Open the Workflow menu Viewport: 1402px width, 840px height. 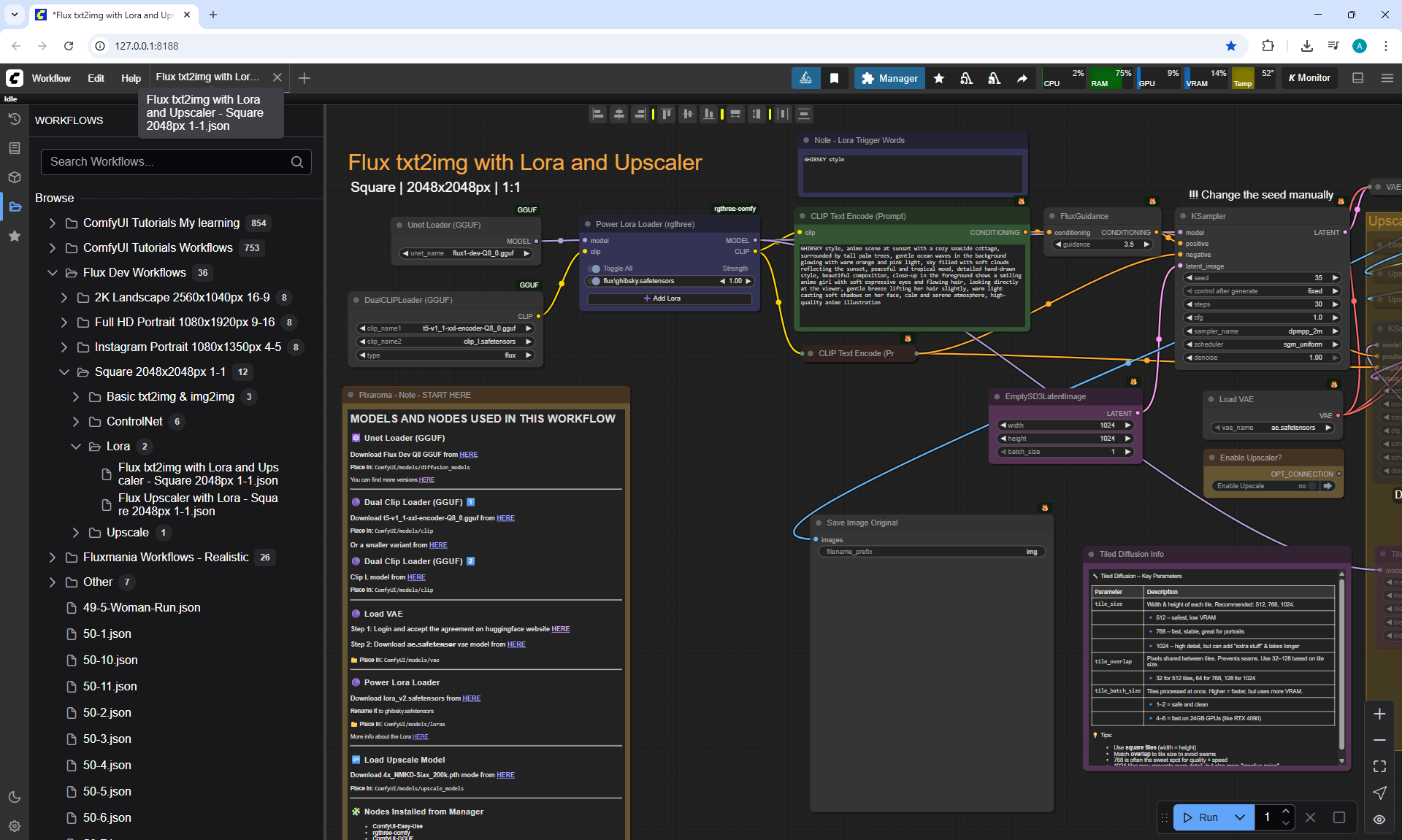[51, 78]
